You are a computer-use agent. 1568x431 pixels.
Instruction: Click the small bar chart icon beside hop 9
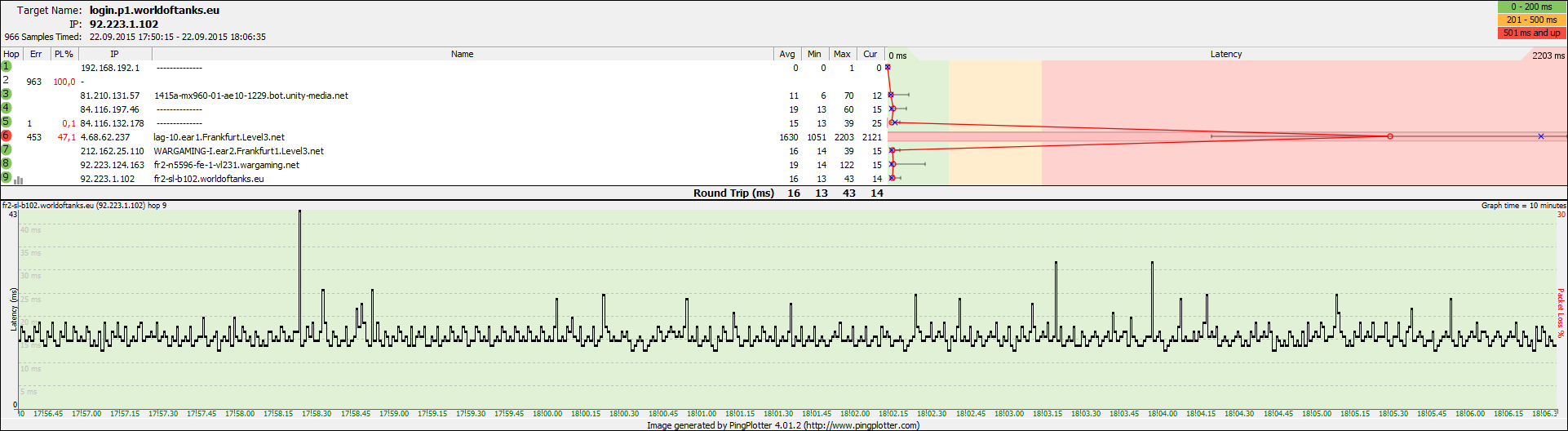[19, 180]
